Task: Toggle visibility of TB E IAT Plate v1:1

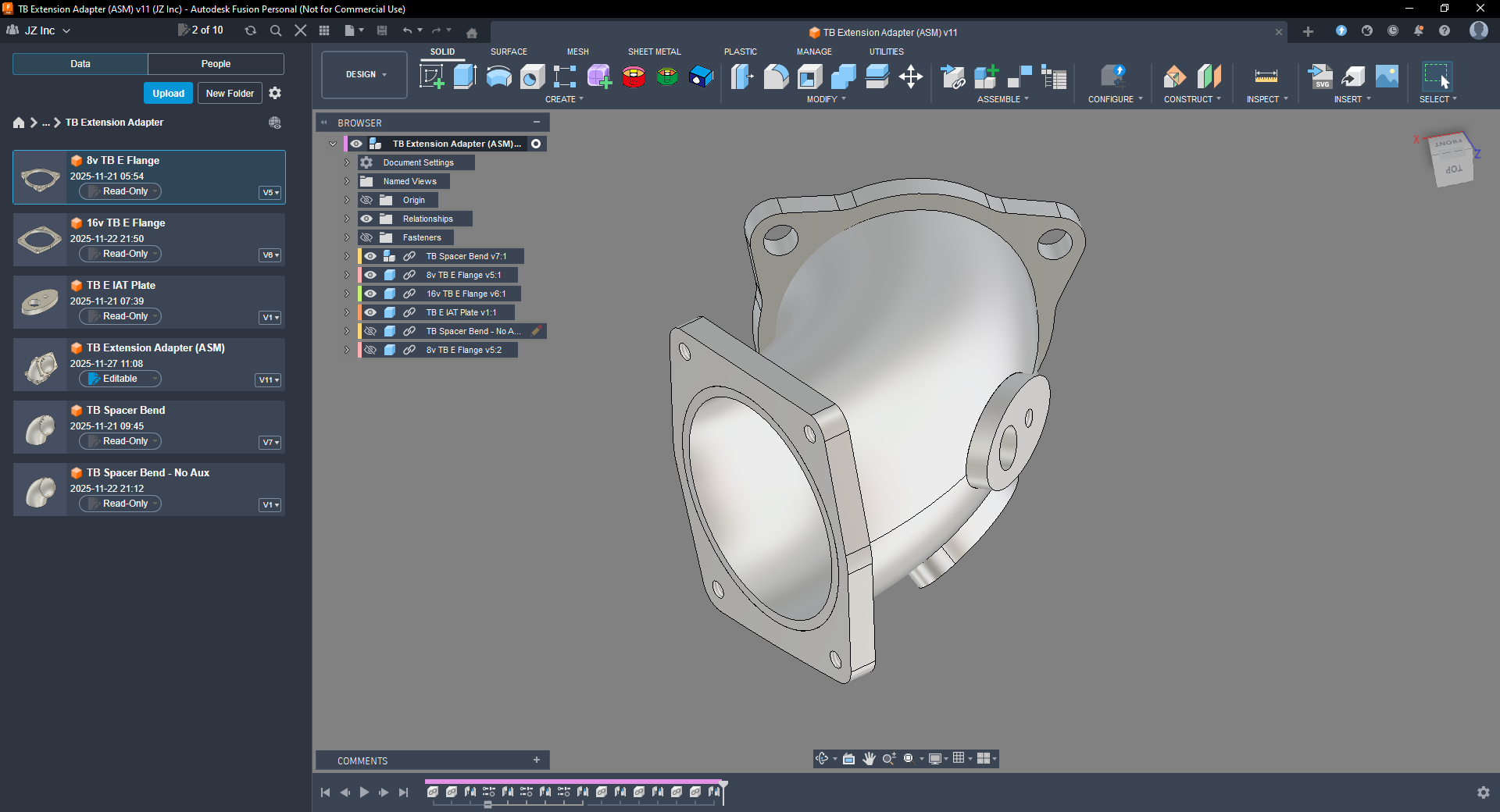Action: coord(370,312)
